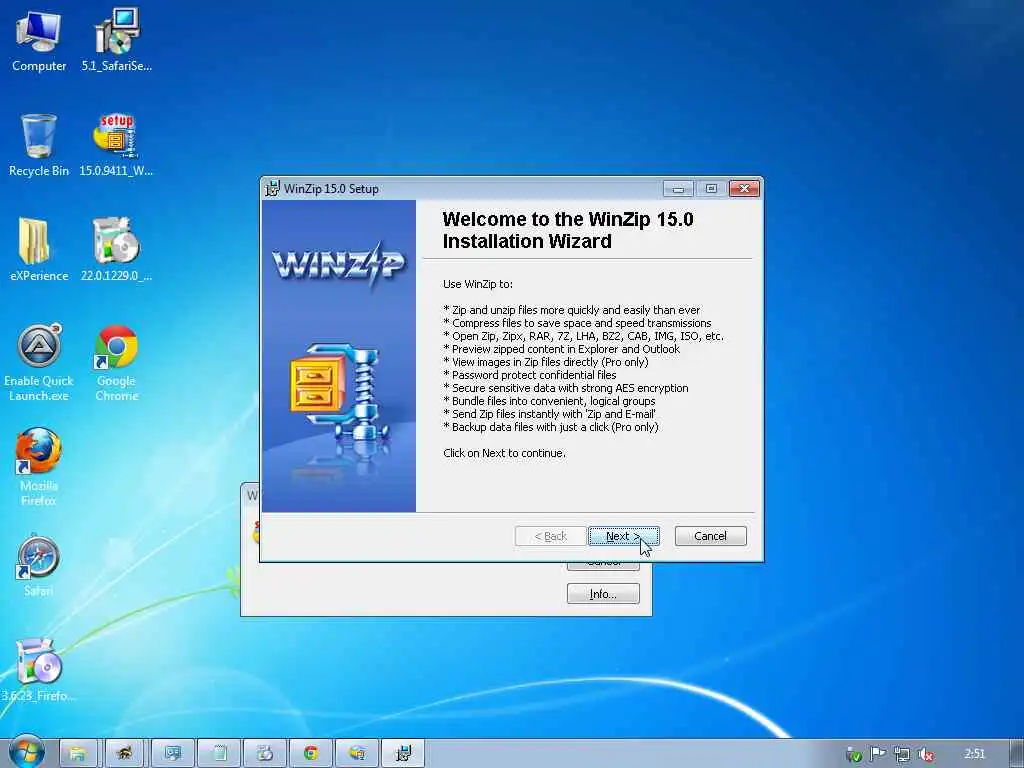Screen dimensions: 1024x768
Task: Select Enable Quick Launch.exe icon
Action: click(x=39, y=362)
